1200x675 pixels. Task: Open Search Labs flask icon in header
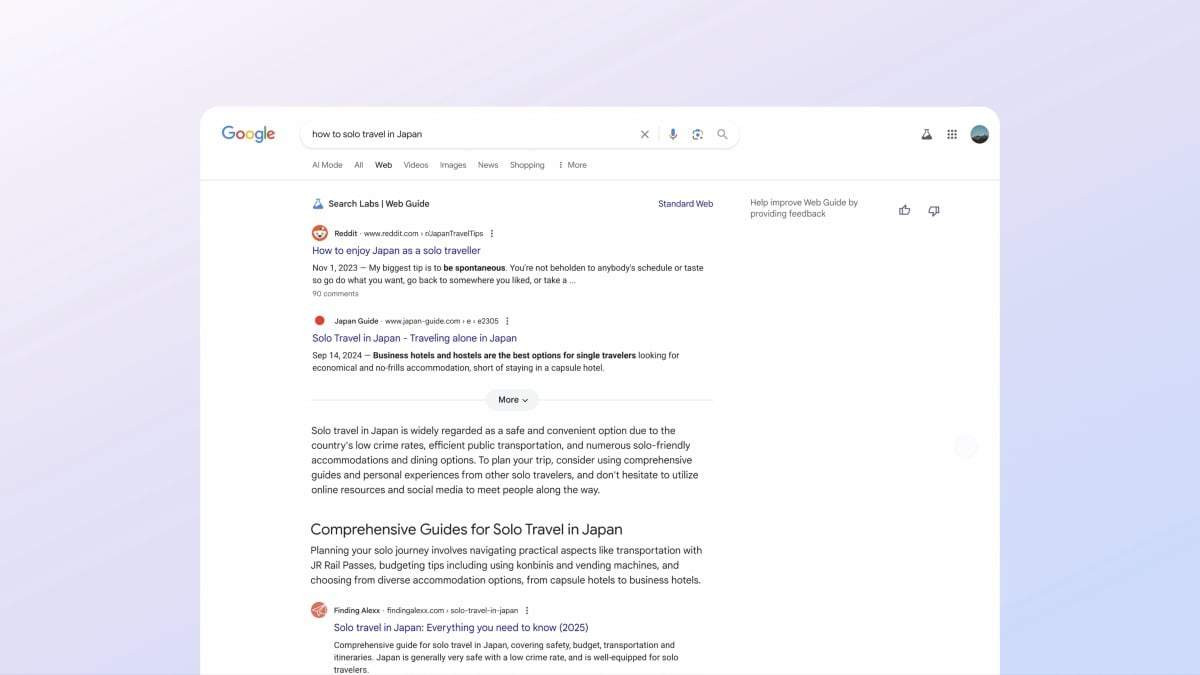[x=927, y=134]
